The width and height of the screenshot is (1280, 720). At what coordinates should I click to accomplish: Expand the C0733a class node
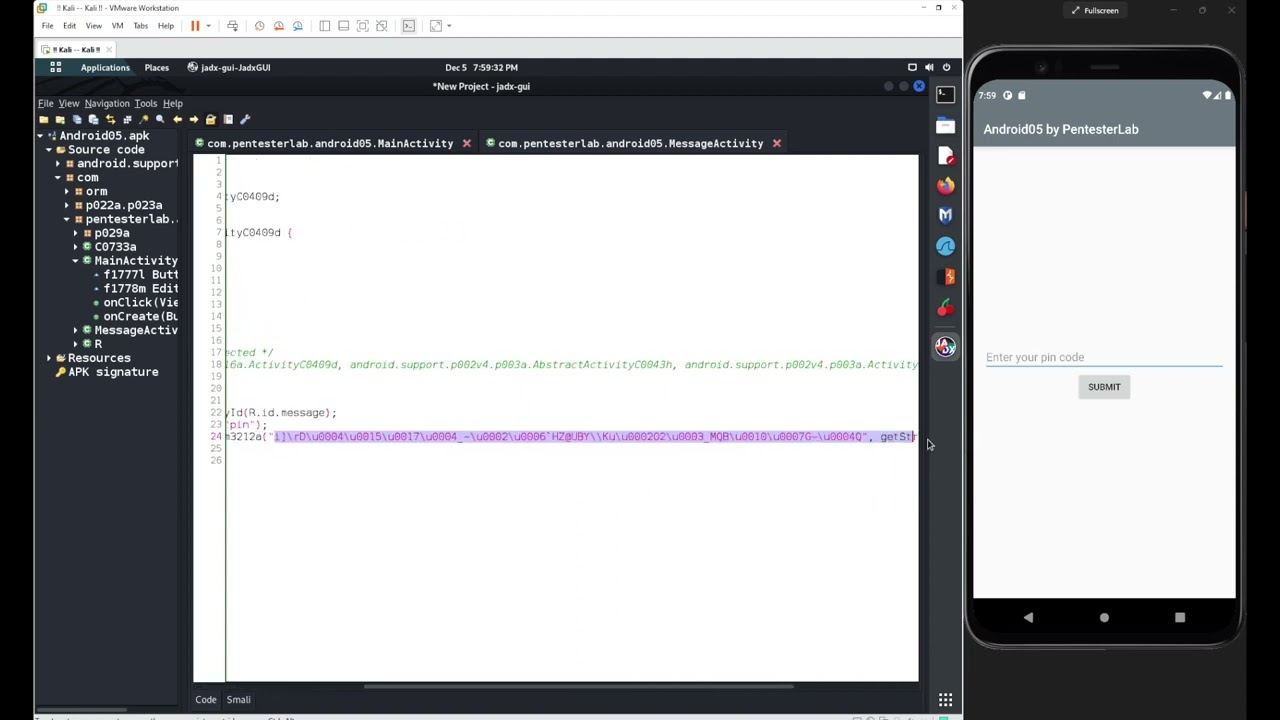point(75,247)
